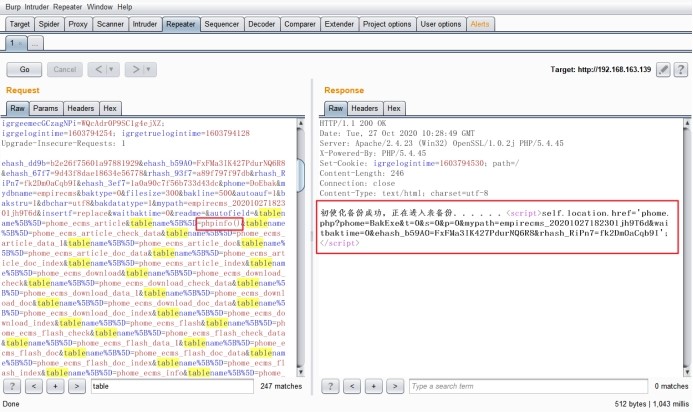Screen dimensions: 693x413
Task: Select the Request Raw tab
Action: [18, 108]
